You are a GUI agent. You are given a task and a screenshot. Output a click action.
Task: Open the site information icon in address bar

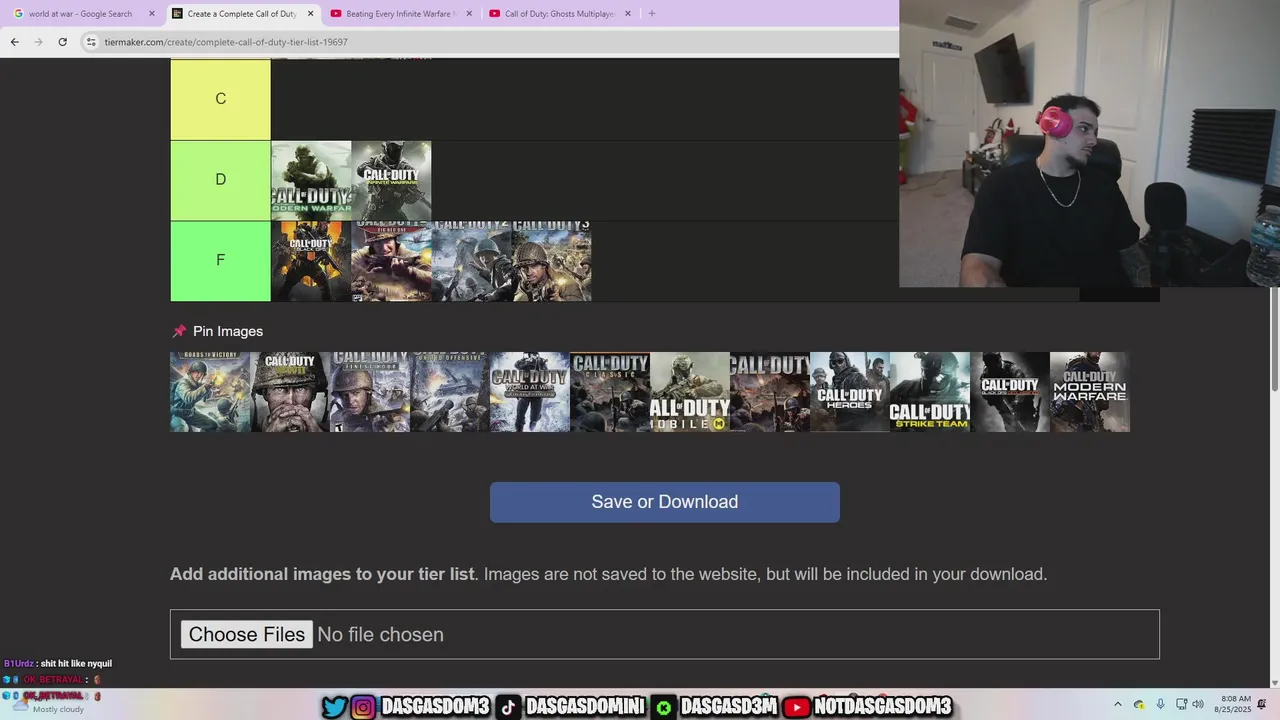(x=91, y=42)
